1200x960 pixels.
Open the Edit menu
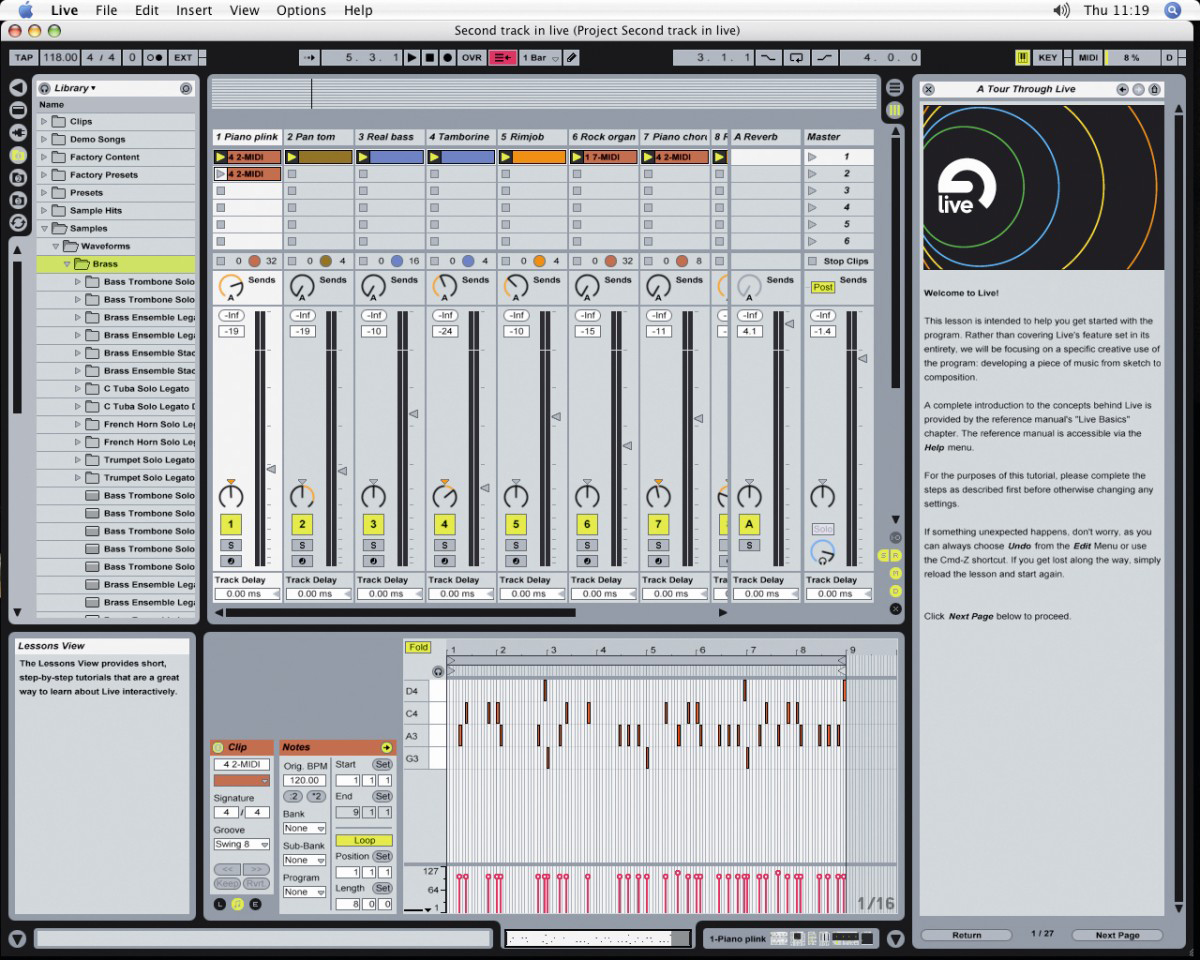coord(147,10)
